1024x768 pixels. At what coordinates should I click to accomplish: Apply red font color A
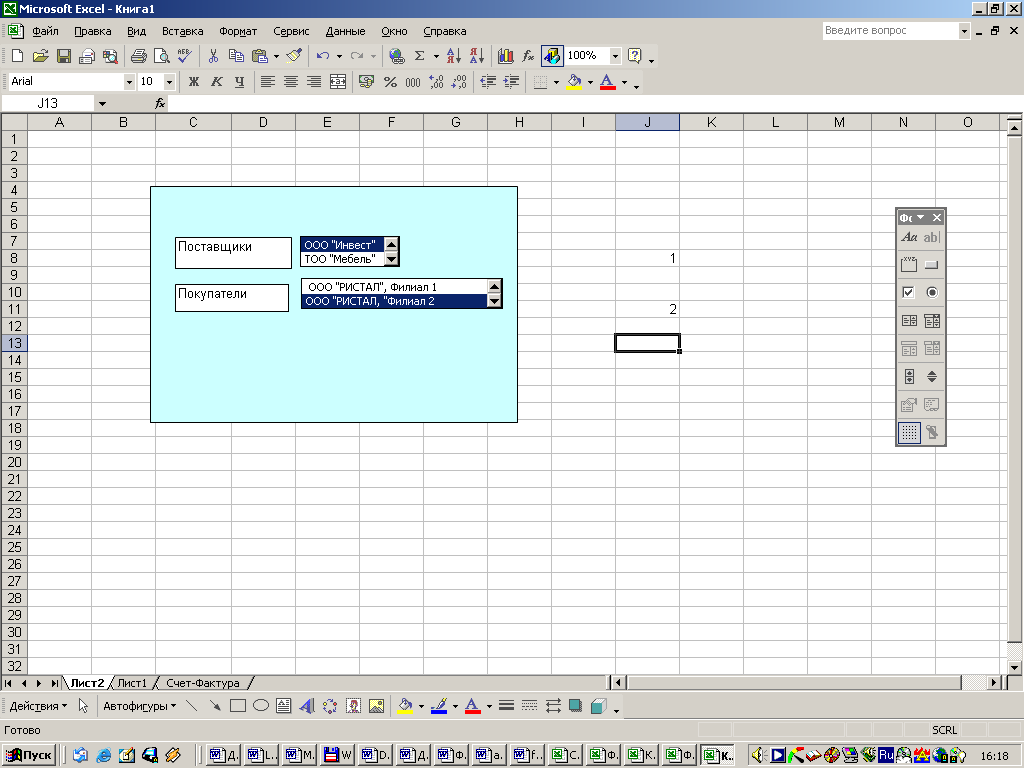coord(607,82)
